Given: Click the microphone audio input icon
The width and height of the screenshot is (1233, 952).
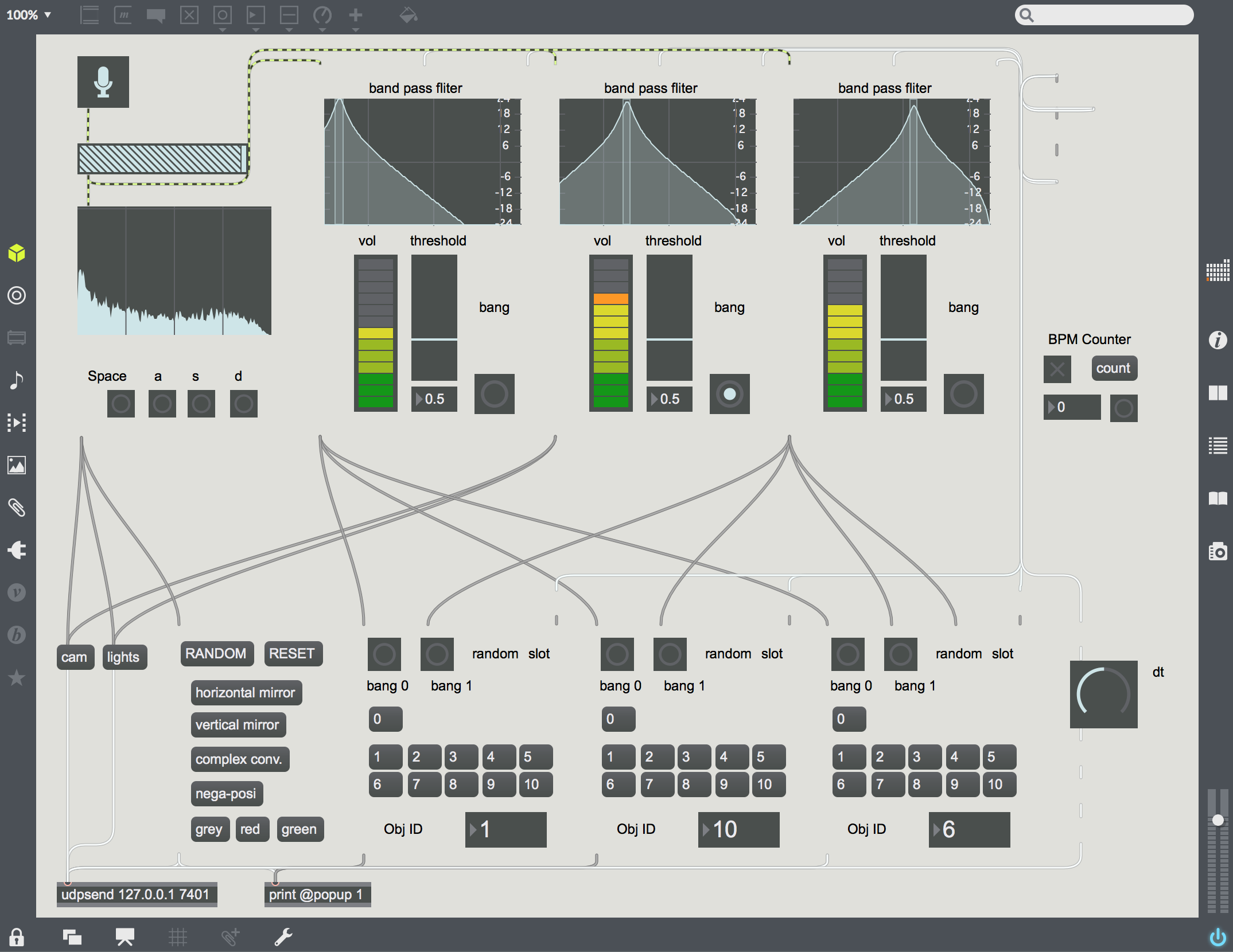Looking at the screenshot, I should coord(103,82).
